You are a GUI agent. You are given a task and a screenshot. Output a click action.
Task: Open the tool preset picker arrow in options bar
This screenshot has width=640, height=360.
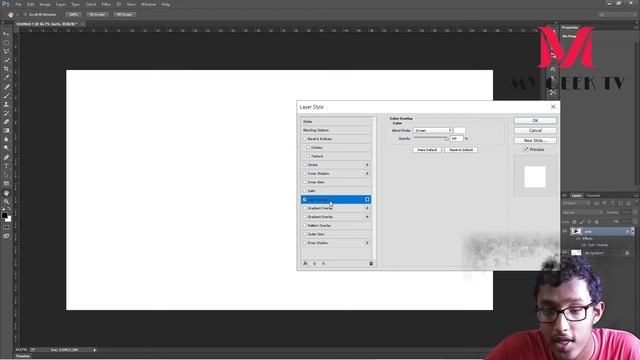[x=18, y=15]
